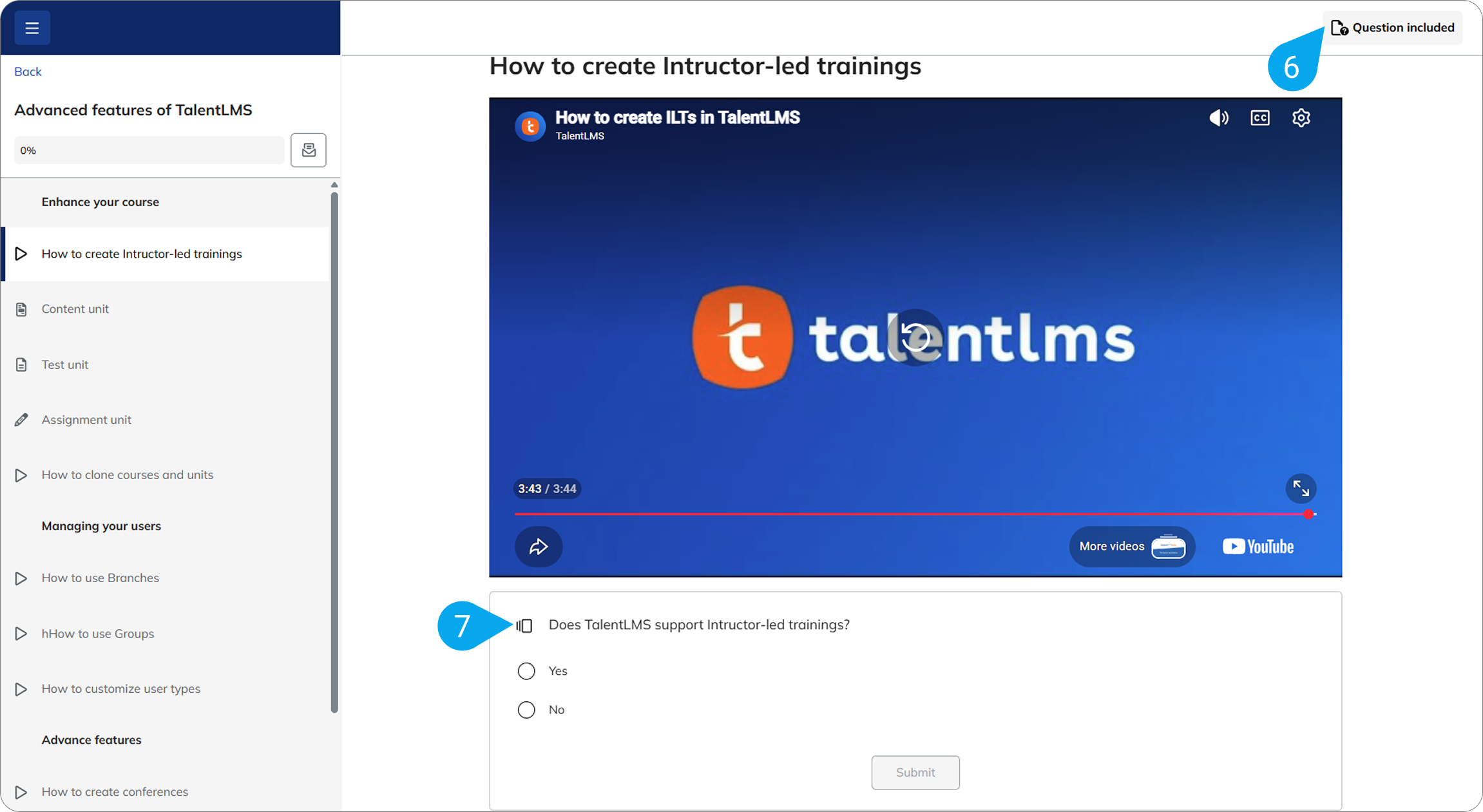The image size is (1483, 812).
Task: Go Back to the course list
Action: point(28,71)
